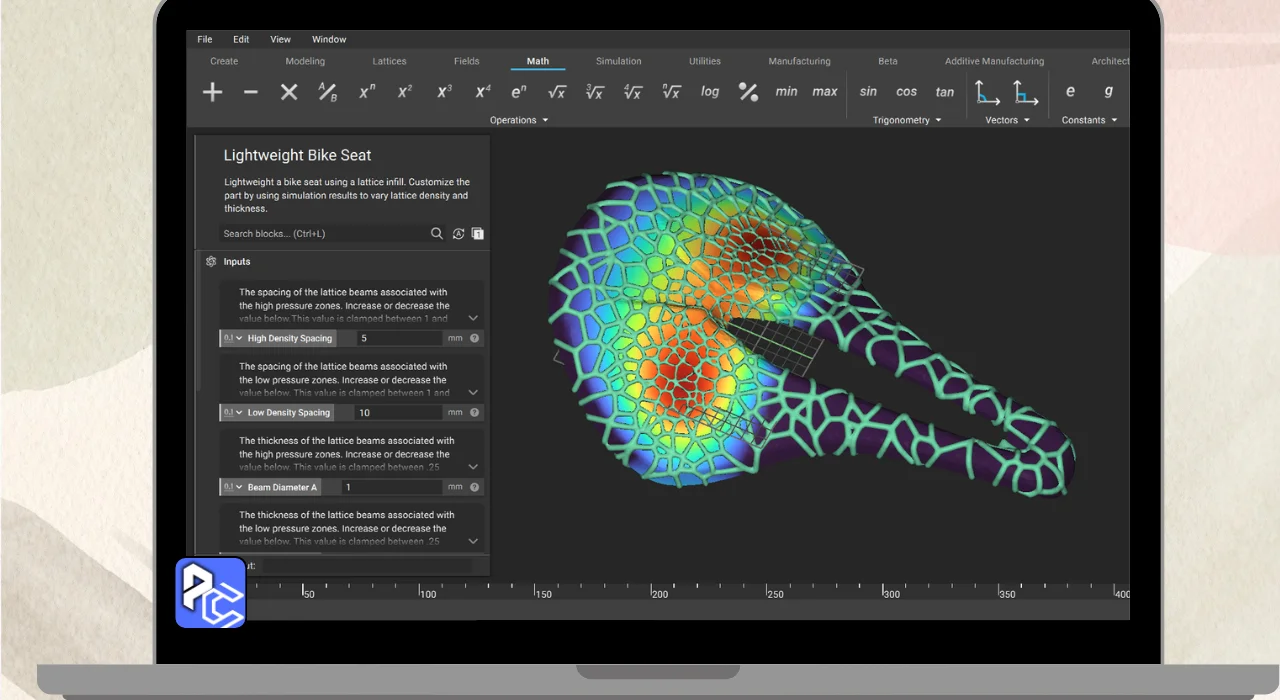Choose the log function icon
The height and width of the screenshot is (700, 1280).
click(710, 92)
